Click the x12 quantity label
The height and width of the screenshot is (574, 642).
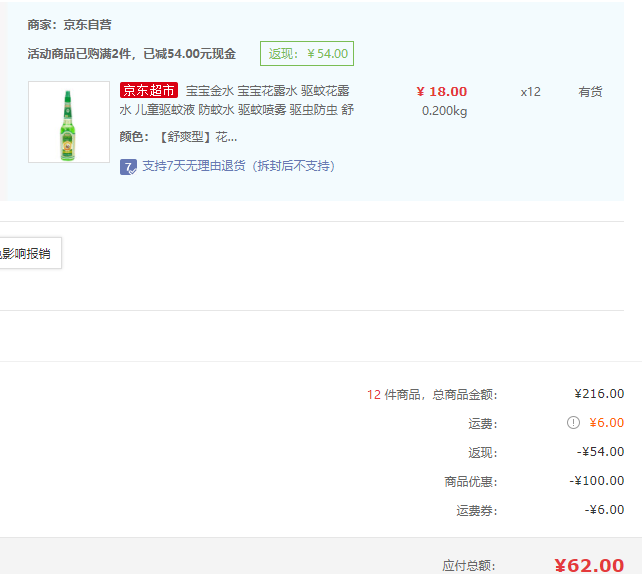pyautogui.click(x=530, y=92)
